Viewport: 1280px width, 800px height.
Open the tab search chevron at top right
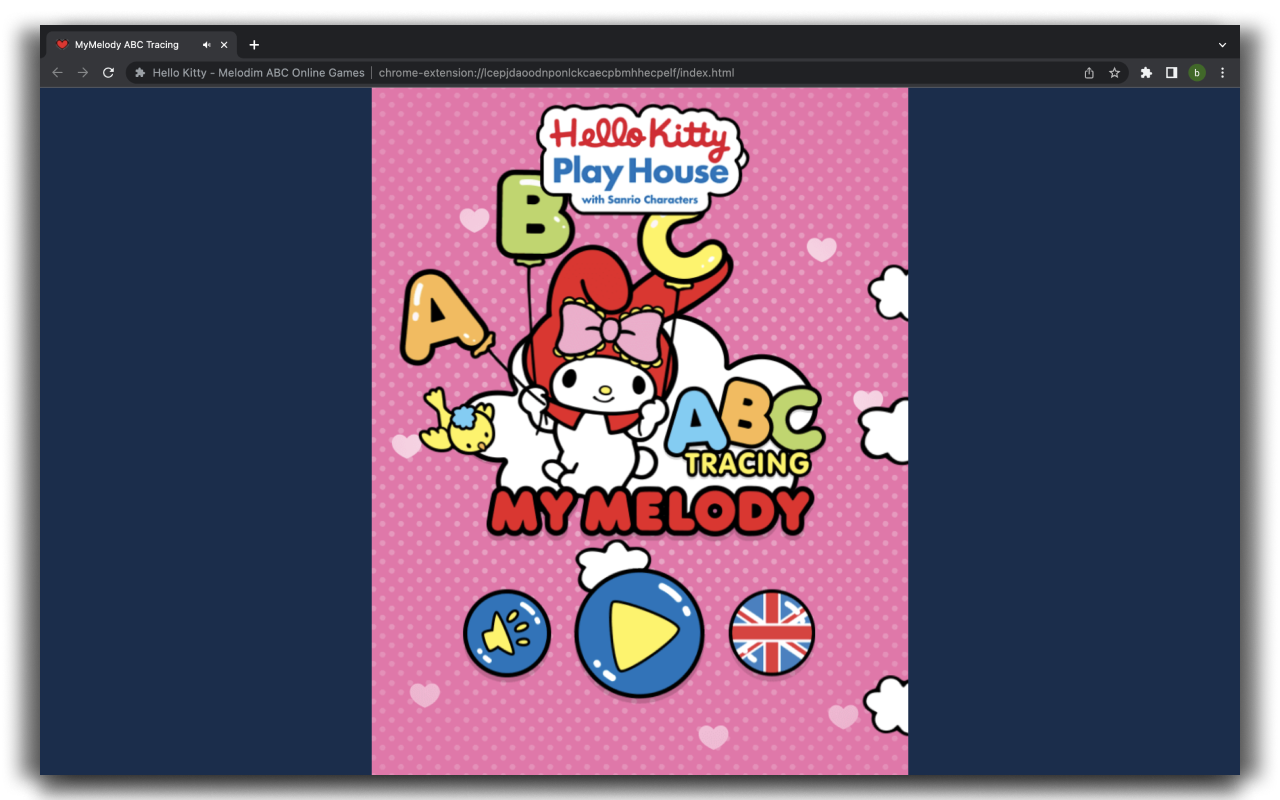(1222, 44)
